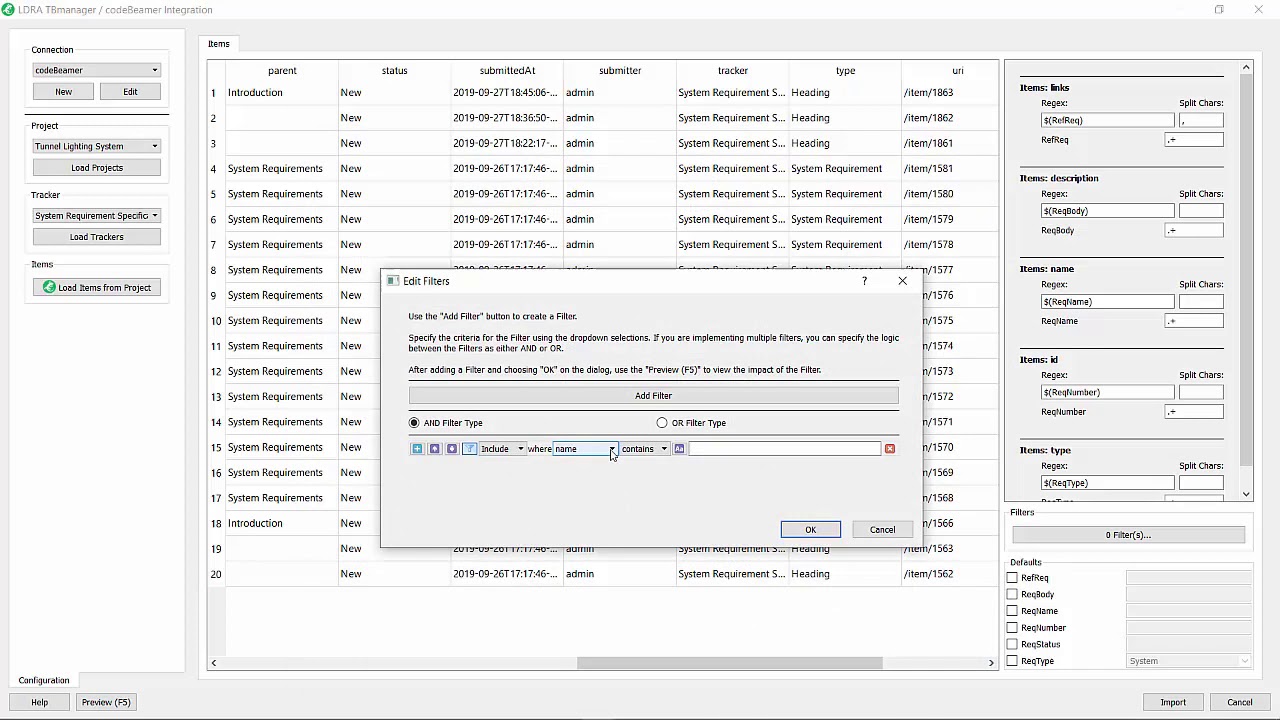Click the Add Filter button
This screenshot has height=720, width=1280.
653,396
